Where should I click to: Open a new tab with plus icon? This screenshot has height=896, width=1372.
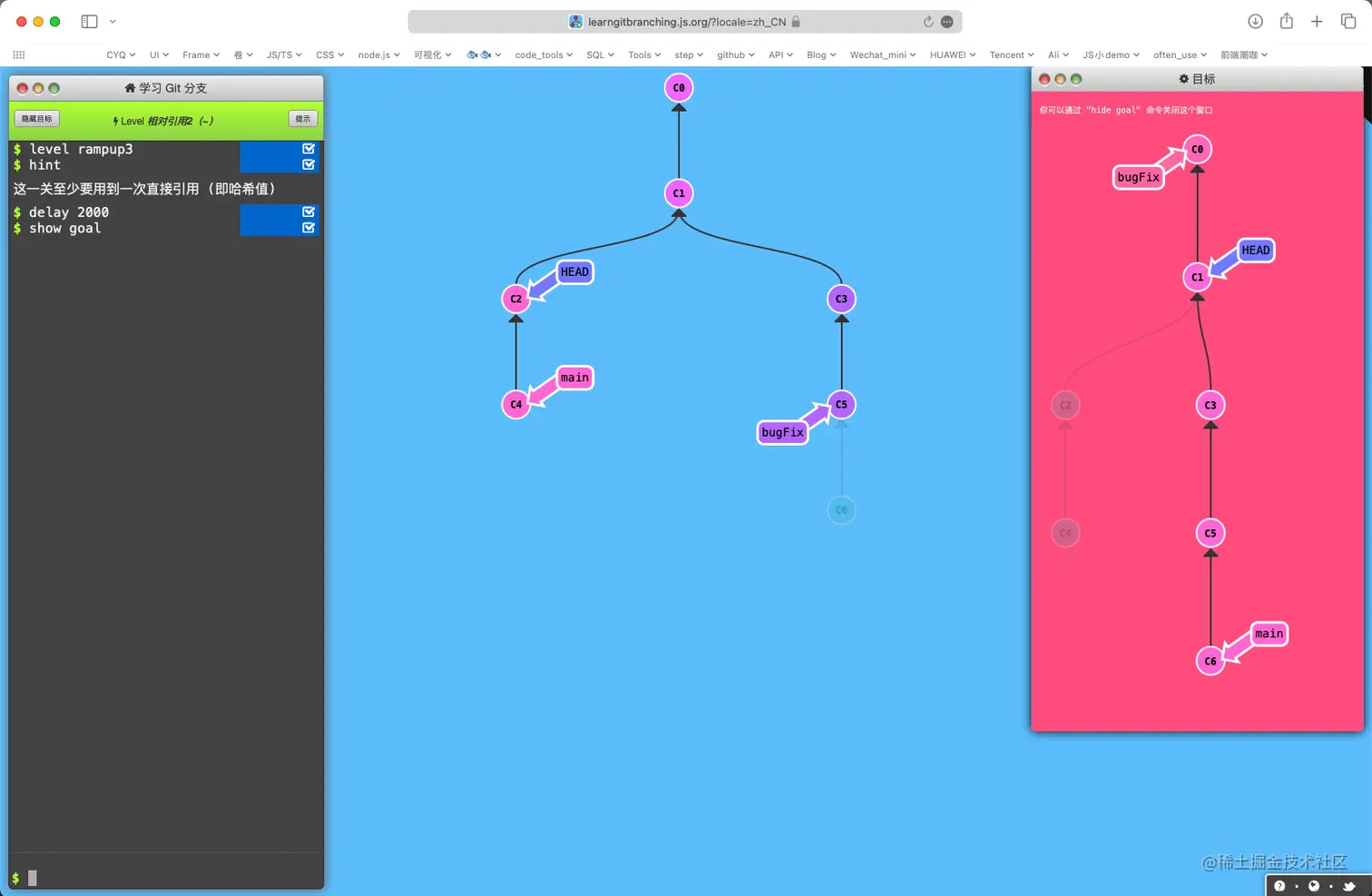pos(1317,21)
